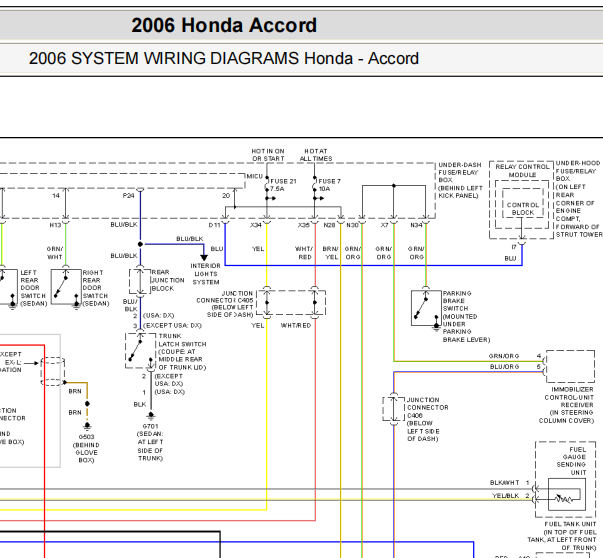The height and width of the screenshot is (558, 603).
Task: Click the 'INTERIOR LIGHTS SYSTEM' label
Action: 205,274
